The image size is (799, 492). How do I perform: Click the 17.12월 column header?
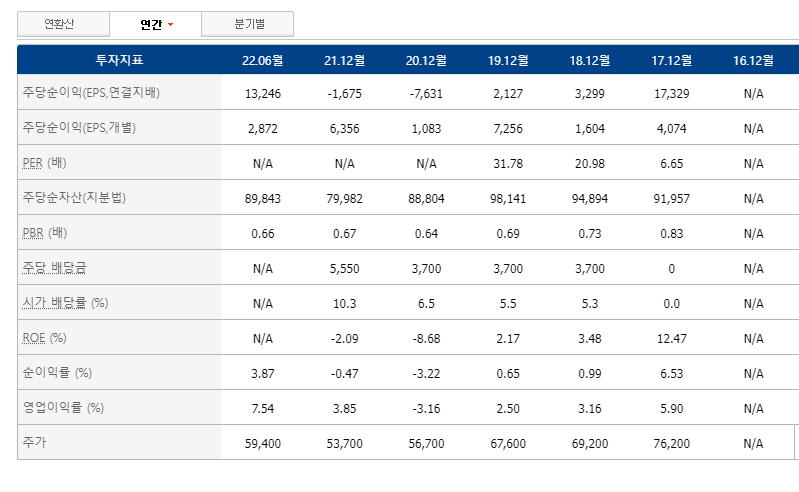tap(672, 61)
